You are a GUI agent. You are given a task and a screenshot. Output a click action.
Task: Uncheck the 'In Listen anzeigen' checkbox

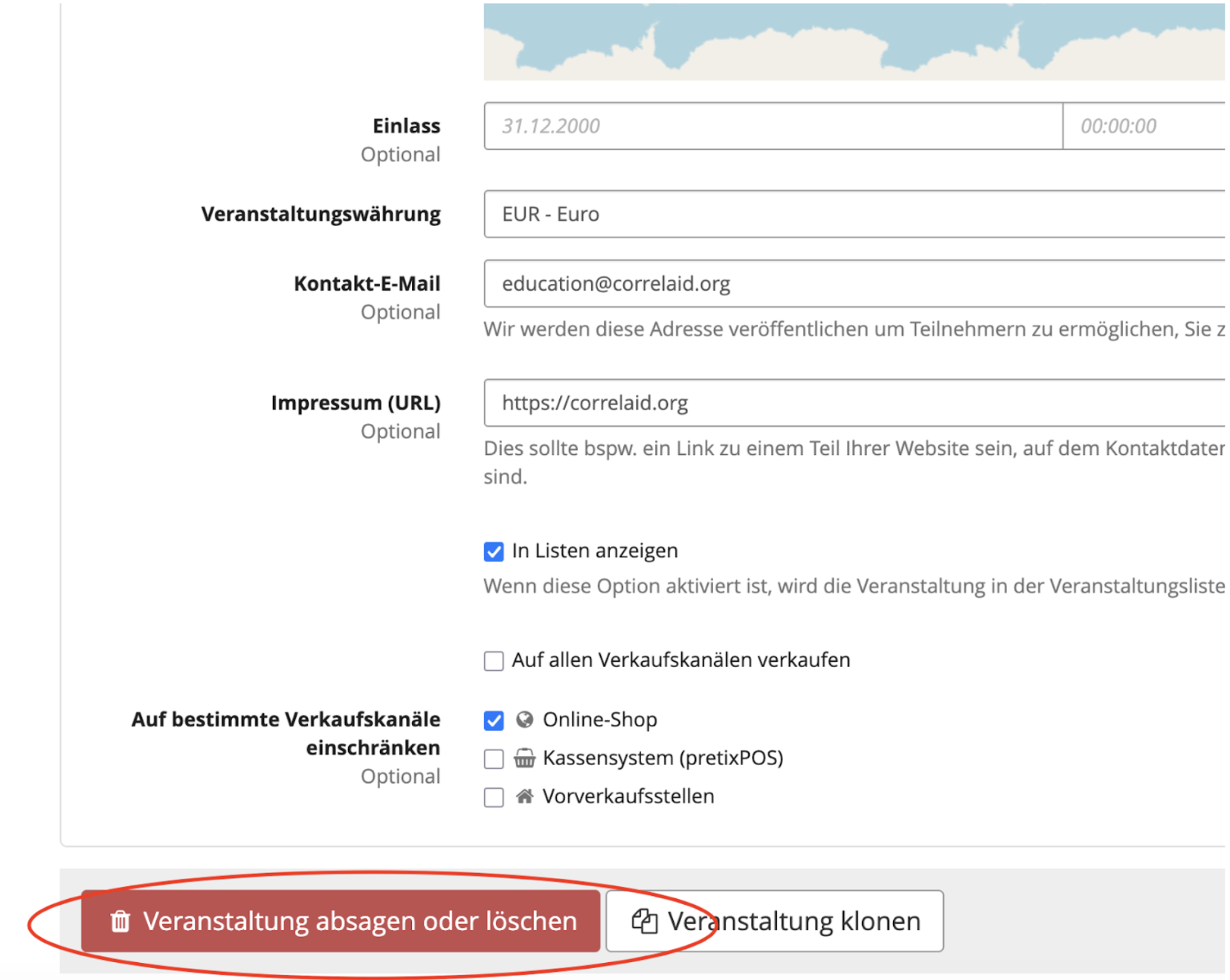(x=494, y=552)
